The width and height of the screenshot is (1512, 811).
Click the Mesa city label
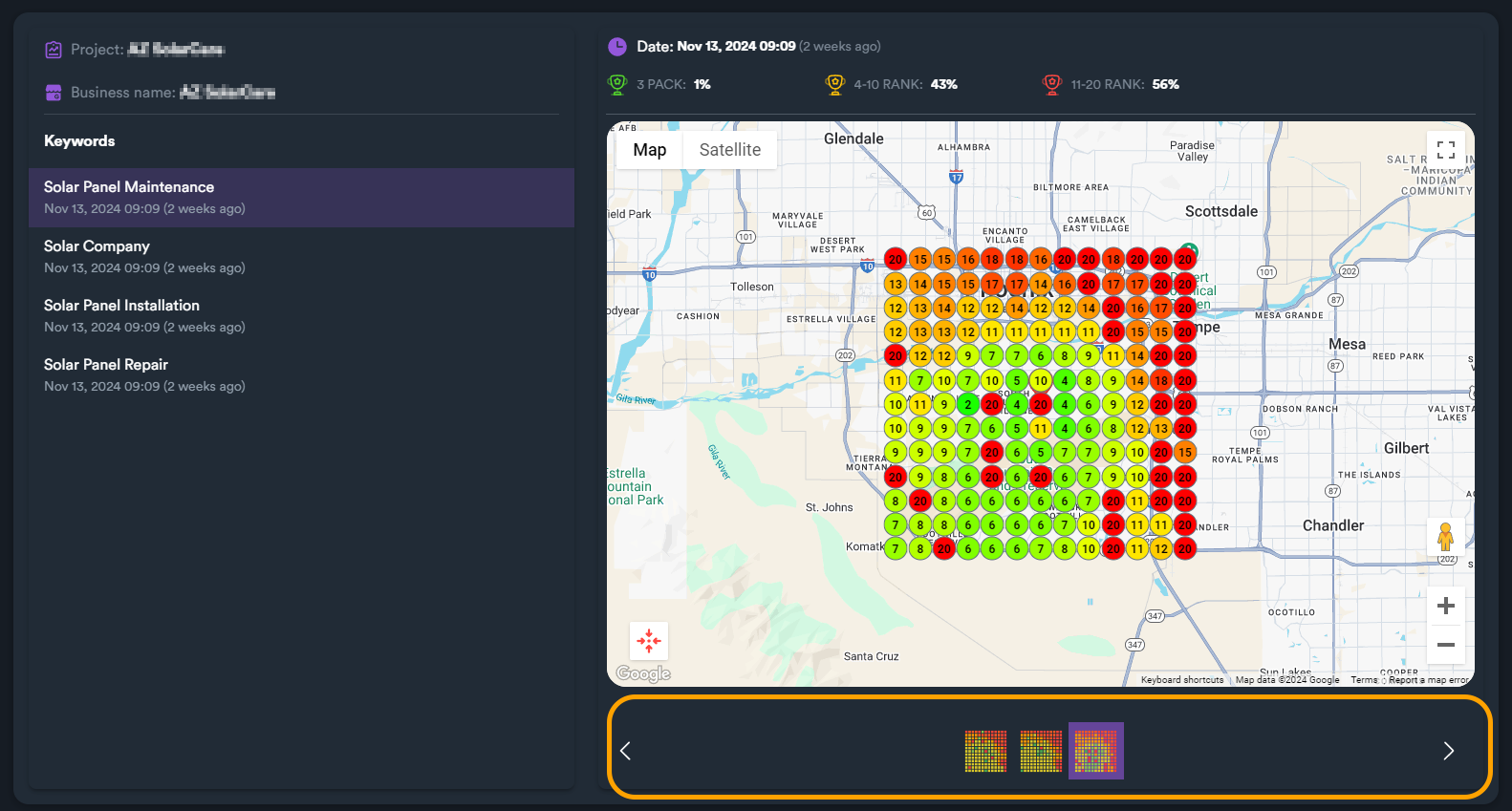(1347, 344)
